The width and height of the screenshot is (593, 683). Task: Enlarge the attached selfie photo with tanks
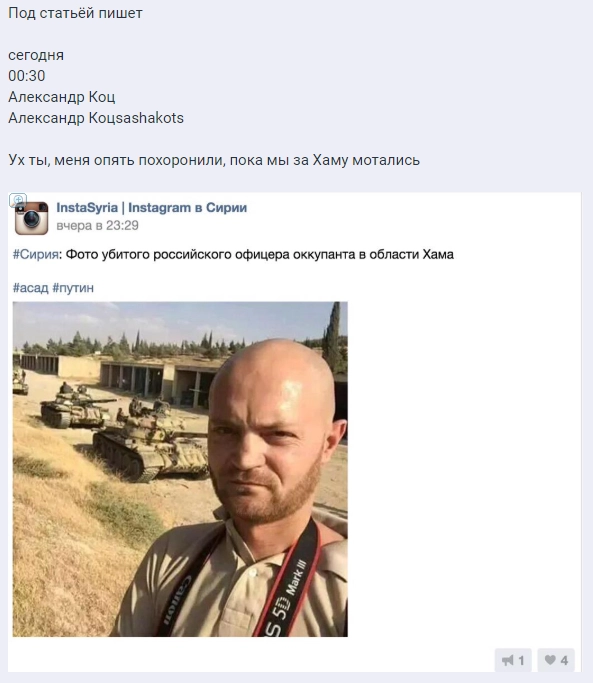(x=180, y=469)
